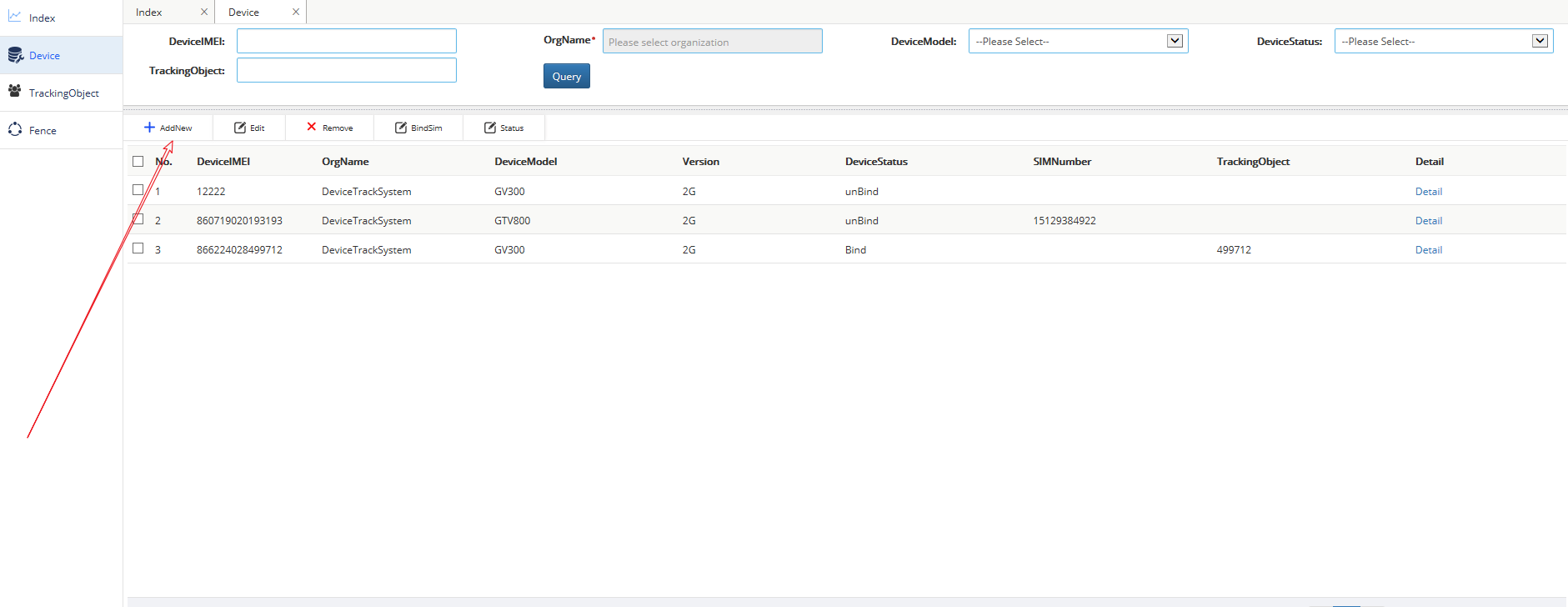Viewport: 1568px width, 607px height.
Task: Close the Device tab
Action: (296, 12)
